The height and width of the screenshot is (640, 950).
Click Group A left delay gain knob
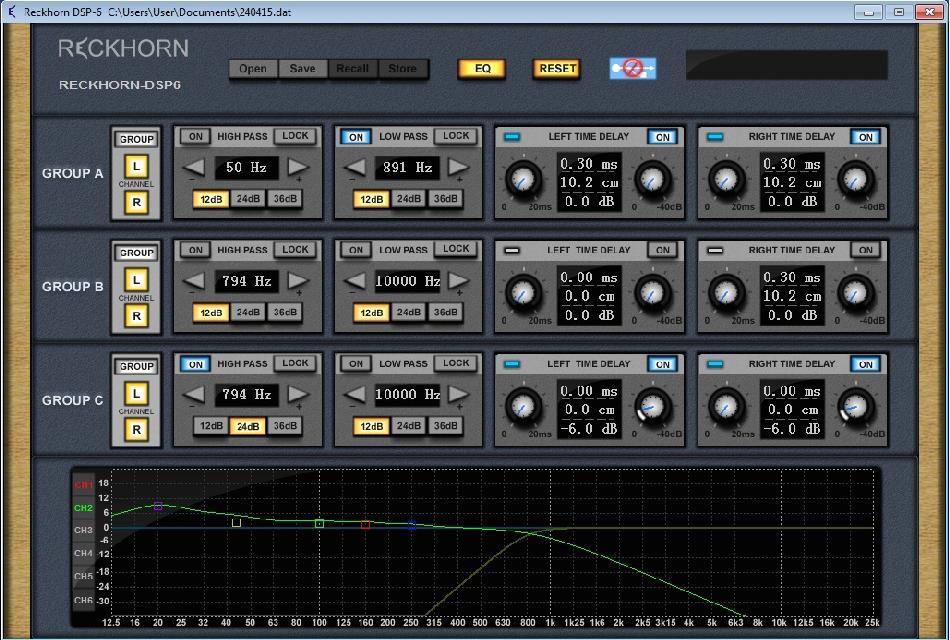pos(653,179)
